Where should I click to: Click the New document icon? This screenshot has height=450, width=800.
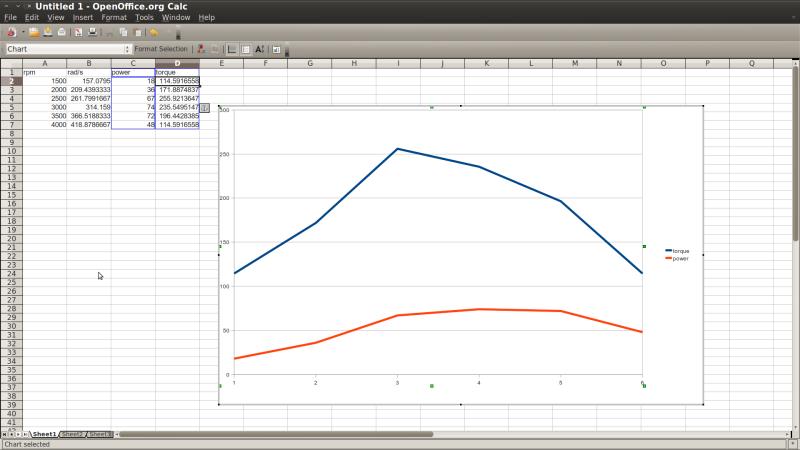pyautogui.click(x=11, y=32)
